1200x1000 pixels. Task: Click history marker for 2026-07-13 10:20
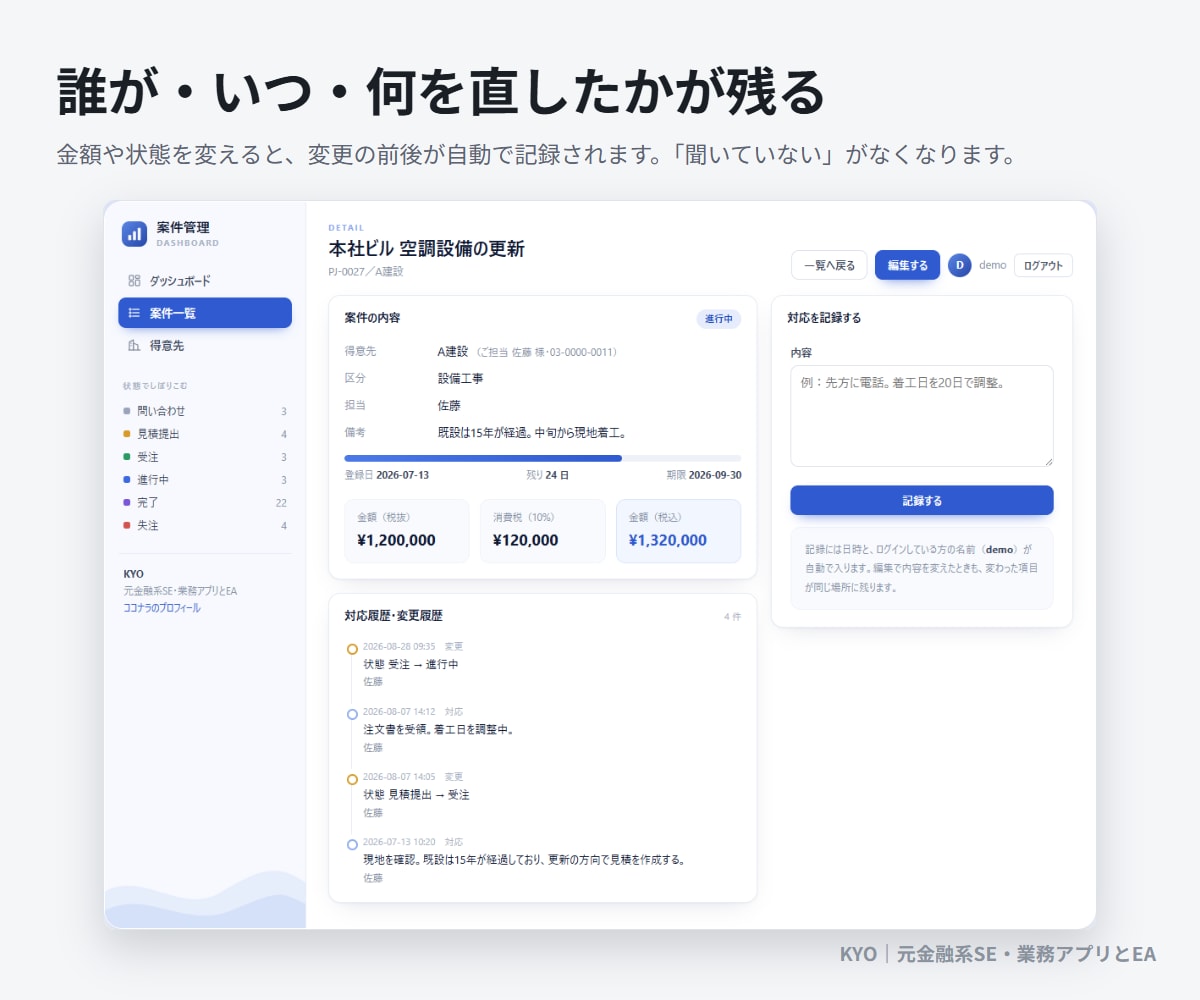(352, 844)
